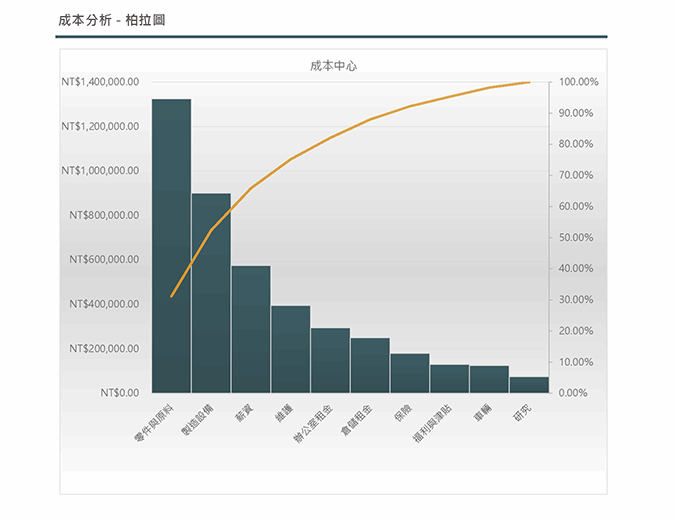Click the 車輛 bar
This screenshot has height=520, width=675.
[489, 379]
